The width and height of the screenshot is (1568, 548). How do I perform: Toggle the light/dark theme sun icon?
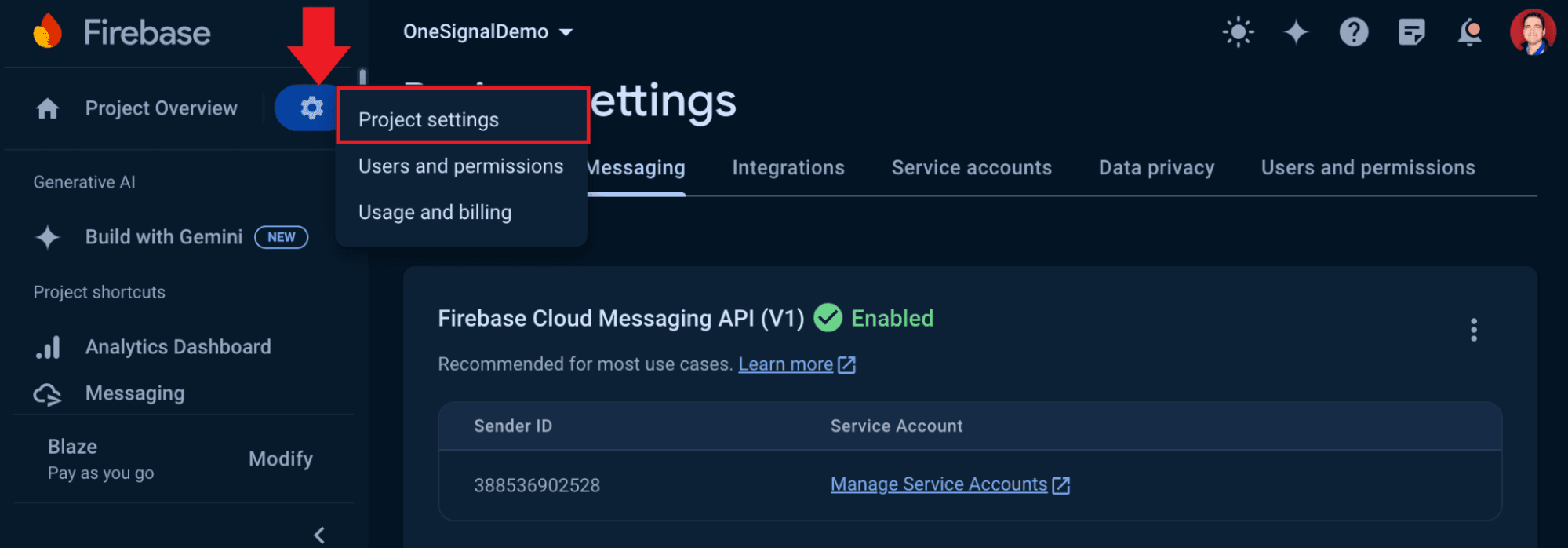tap(1238, 32)
